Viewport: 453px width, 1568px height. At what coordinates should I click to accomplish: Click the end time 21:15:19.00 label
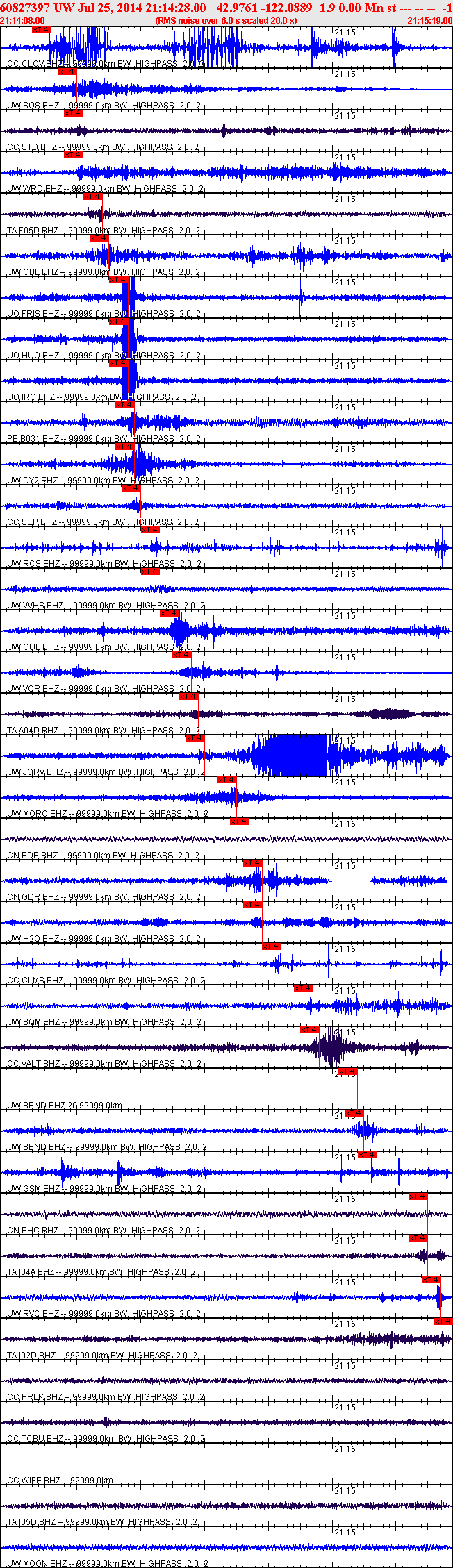point(430,21)
